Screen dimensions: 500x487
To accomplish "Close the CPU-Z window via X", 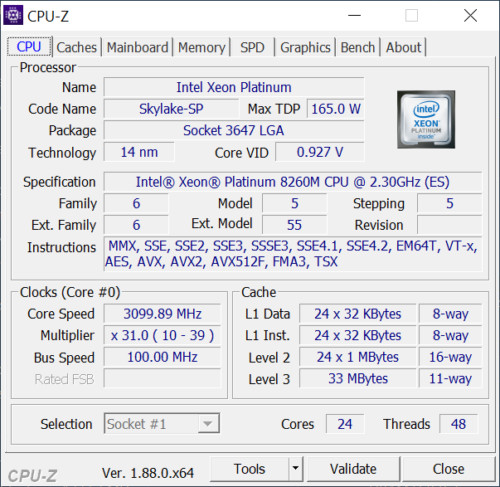I will (470, 15).
